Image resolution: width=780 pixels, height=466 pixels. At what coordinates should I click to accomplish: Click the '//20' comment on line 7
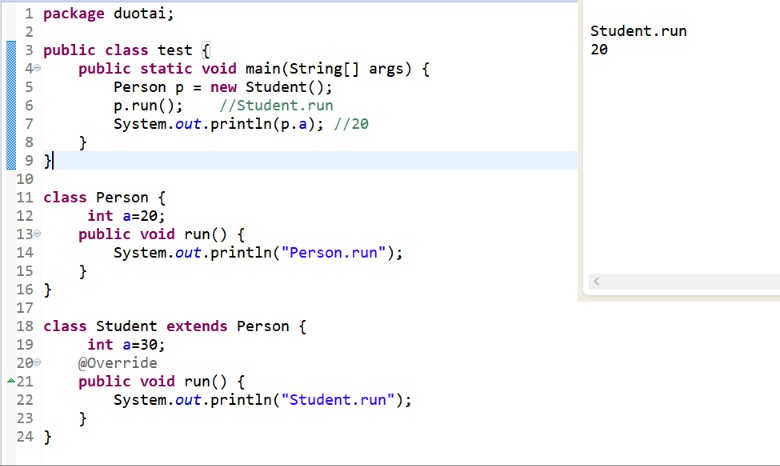point(351,124)
